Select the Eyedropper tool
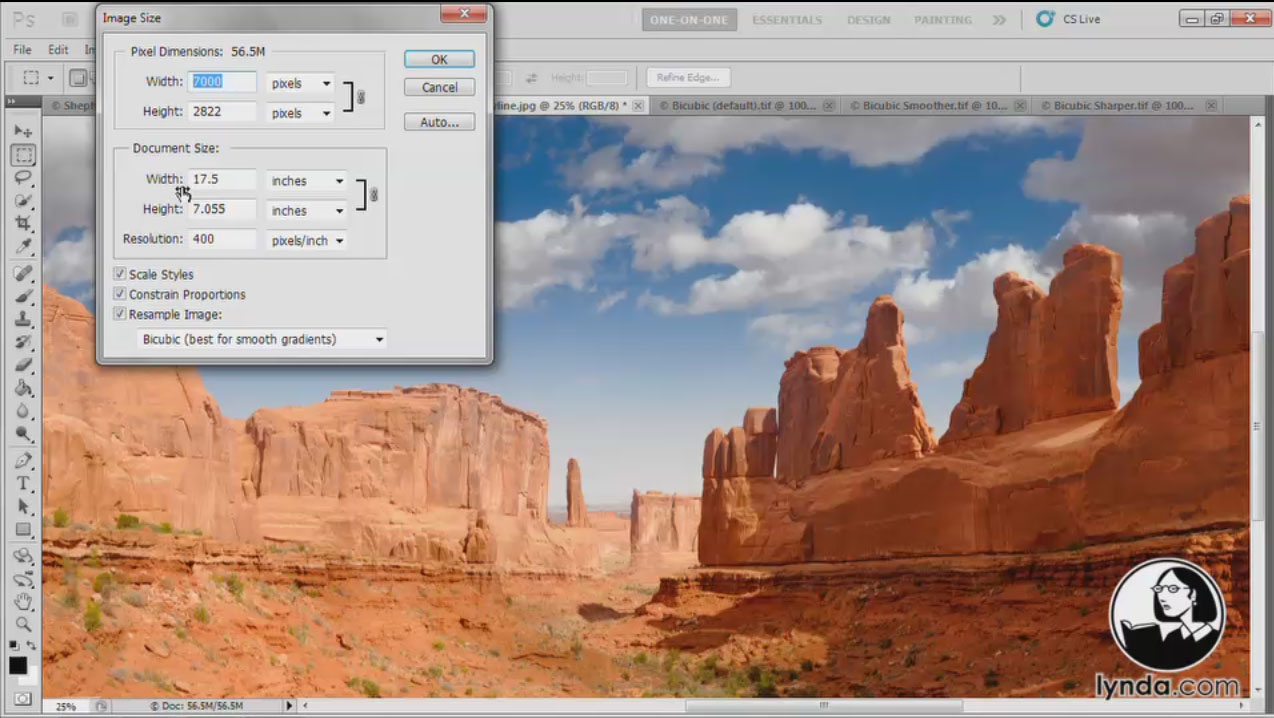The image size is (1274, 718). [x=22, y=247]
